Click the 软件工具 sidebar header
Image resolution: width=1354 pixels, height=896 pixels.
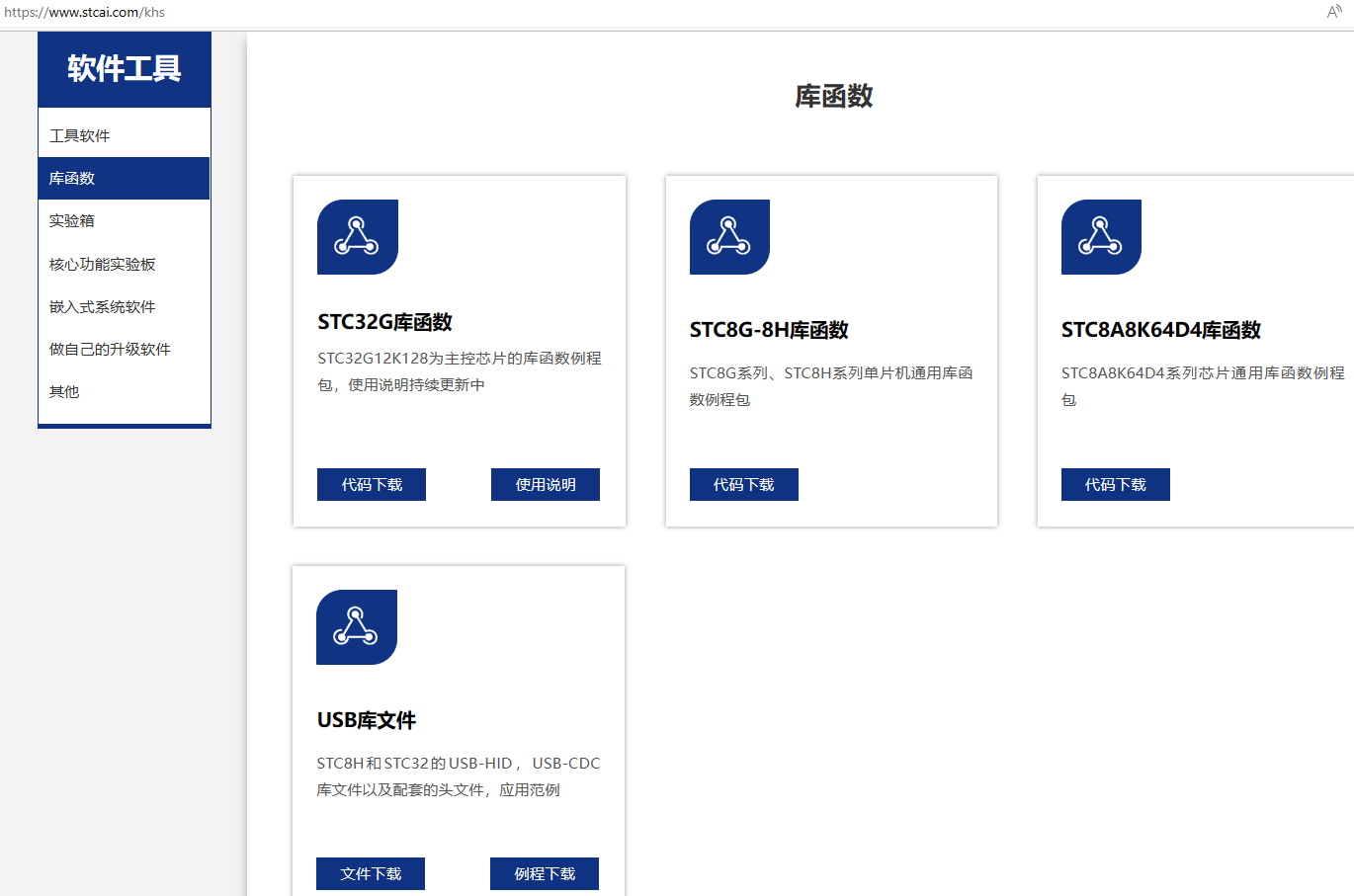coord(125,69)
